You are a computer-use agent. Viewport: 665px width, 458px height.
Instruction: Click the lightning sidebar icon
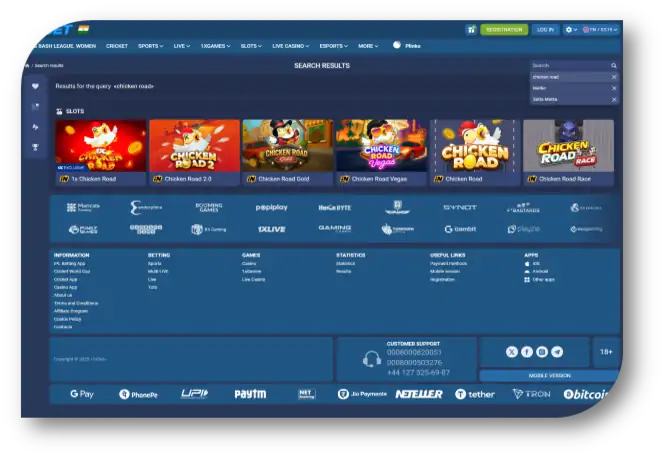click(x=35, y=126)
